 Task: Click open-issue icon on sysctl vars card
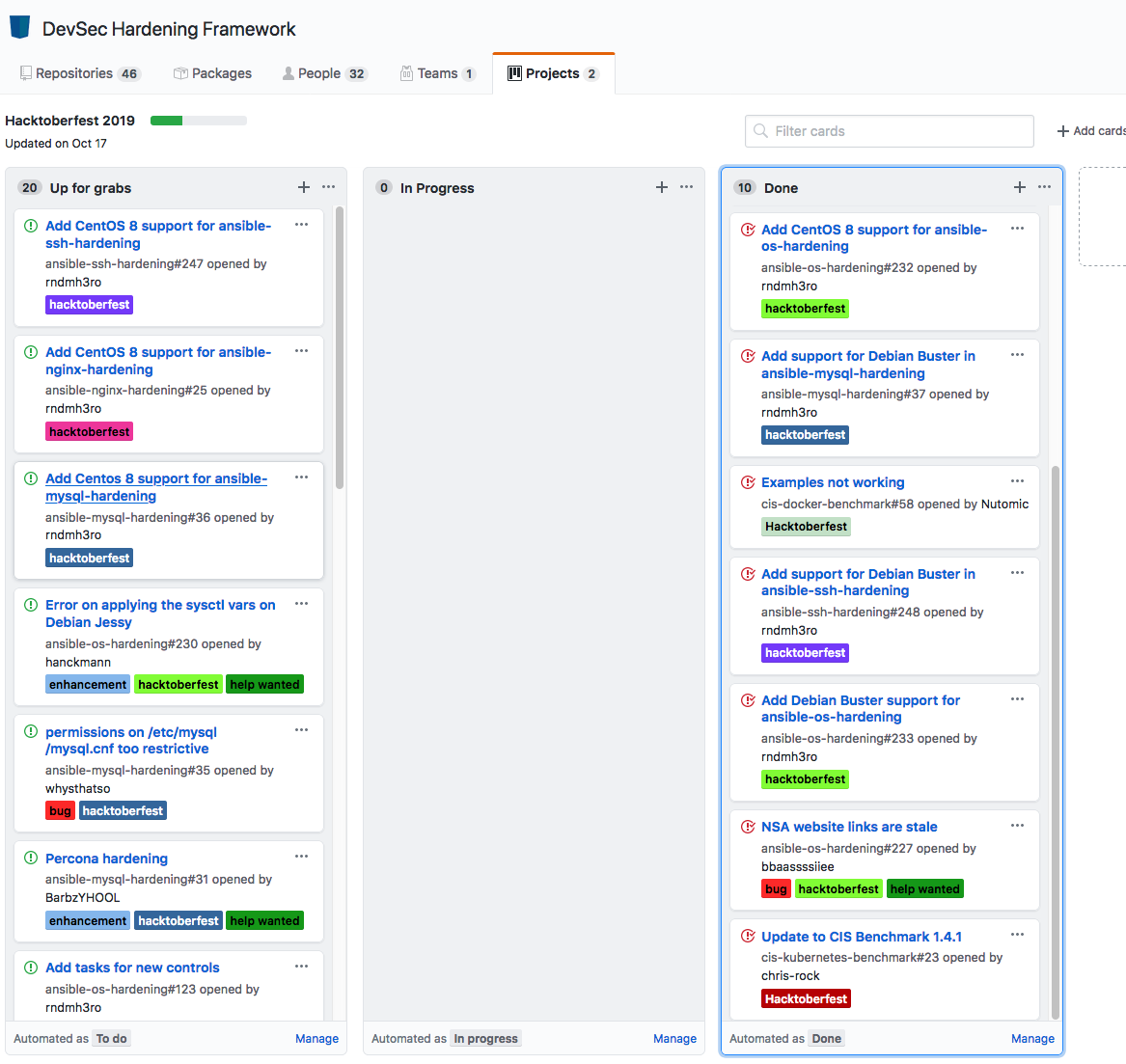click(x=31, y=605)
